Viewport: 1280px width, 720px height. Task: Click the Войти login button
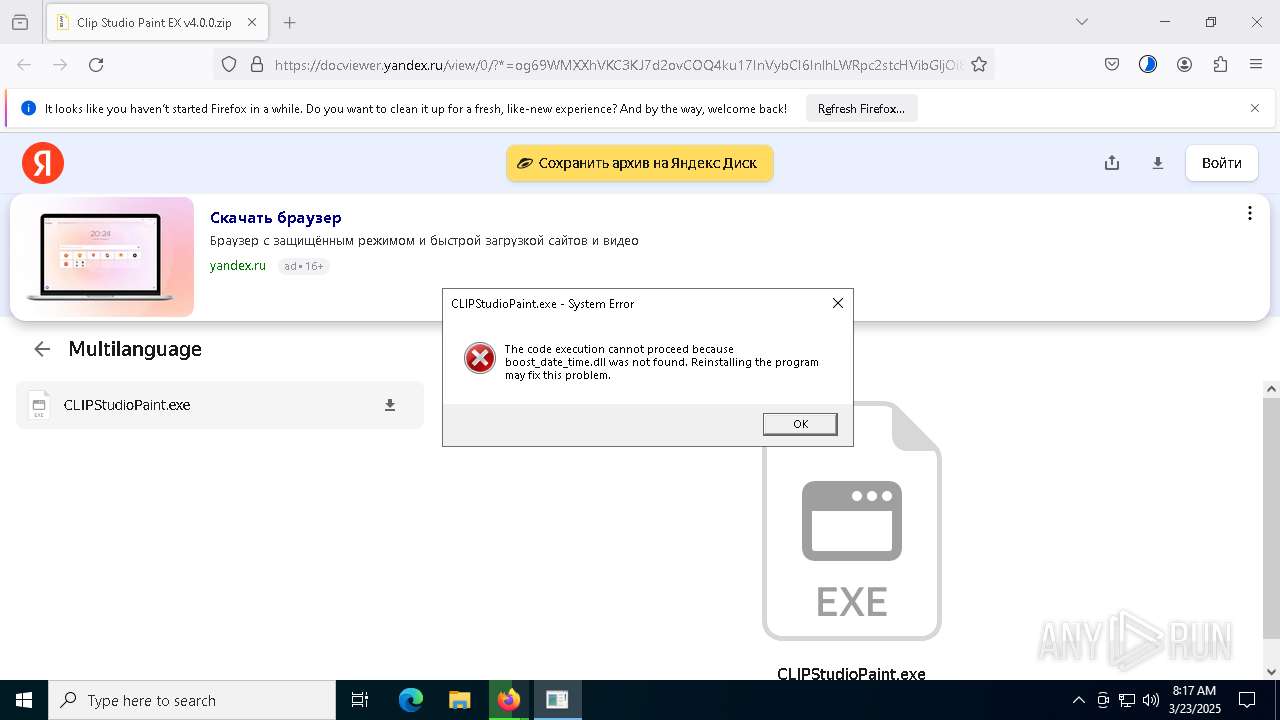click(1222, 163)
